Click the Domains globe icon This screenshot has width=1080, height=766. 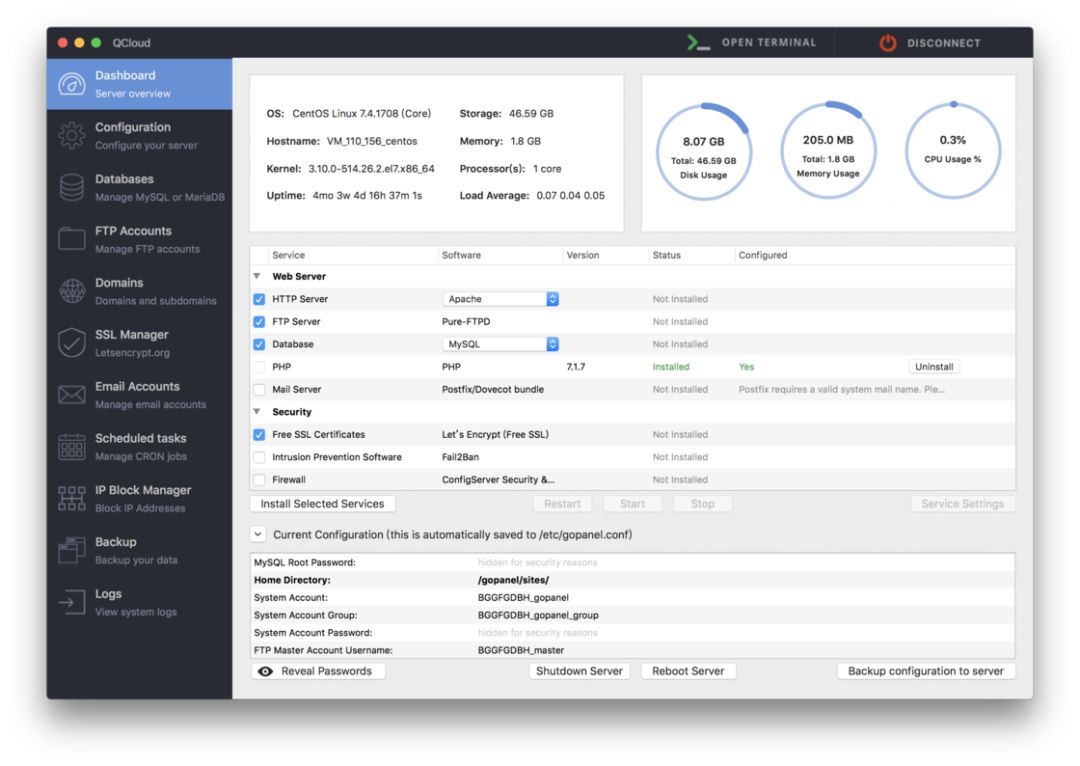point(72,291)
